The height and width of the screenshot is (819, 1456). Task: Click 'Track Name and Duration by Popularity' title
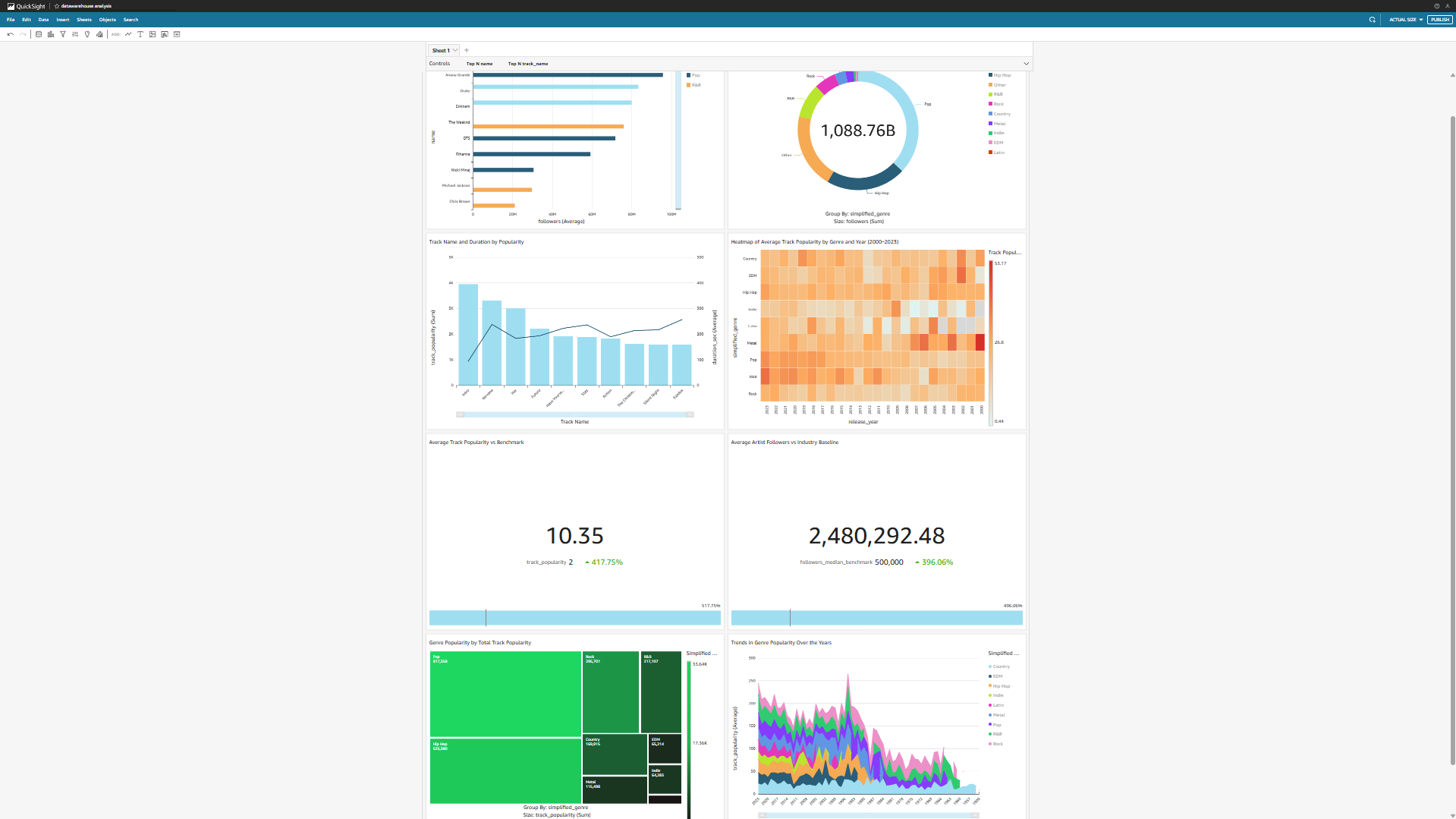476,242
